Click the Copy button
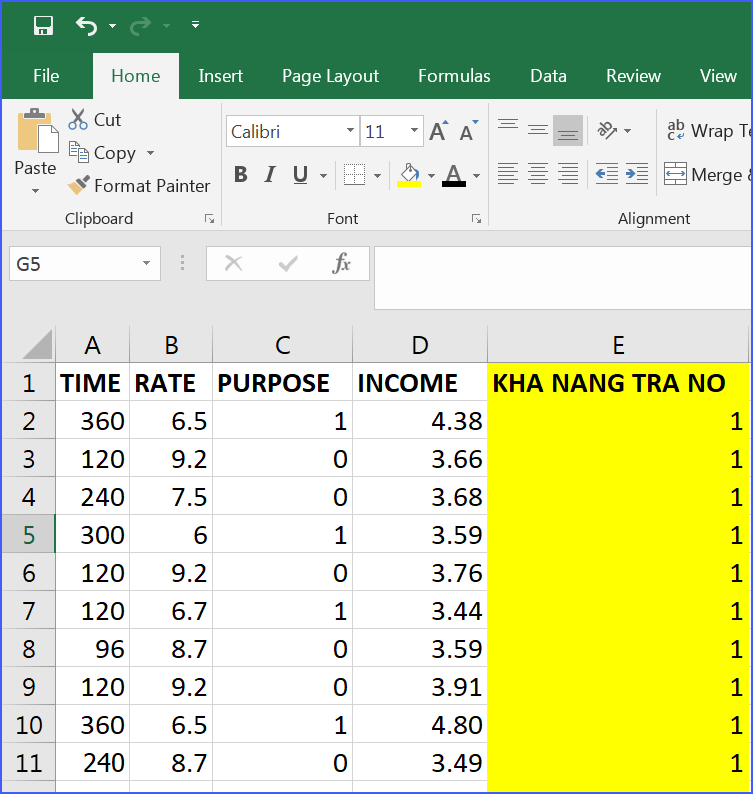This screenshot has height=794, width=753. tap(104, 153)
